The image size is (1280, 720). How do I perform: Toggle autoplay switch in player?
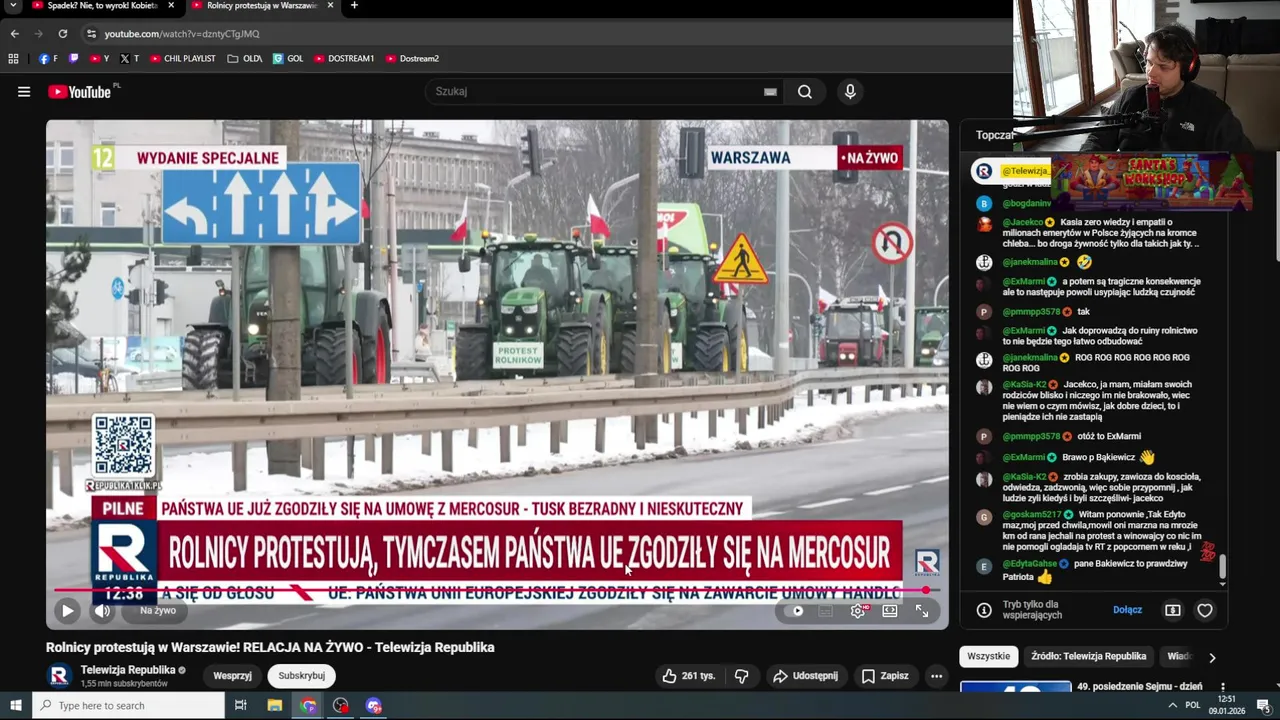pos(798,611)
